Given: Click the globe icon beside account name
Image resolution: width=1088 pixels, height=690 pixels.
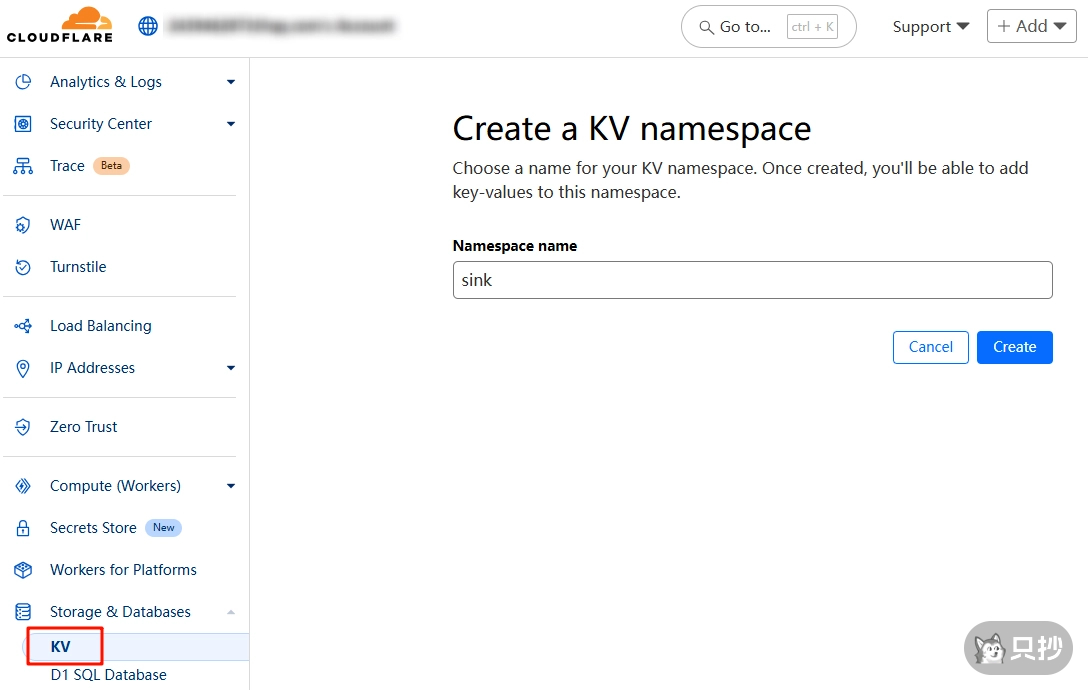Looking at the screenshot, I should [148, 26].
